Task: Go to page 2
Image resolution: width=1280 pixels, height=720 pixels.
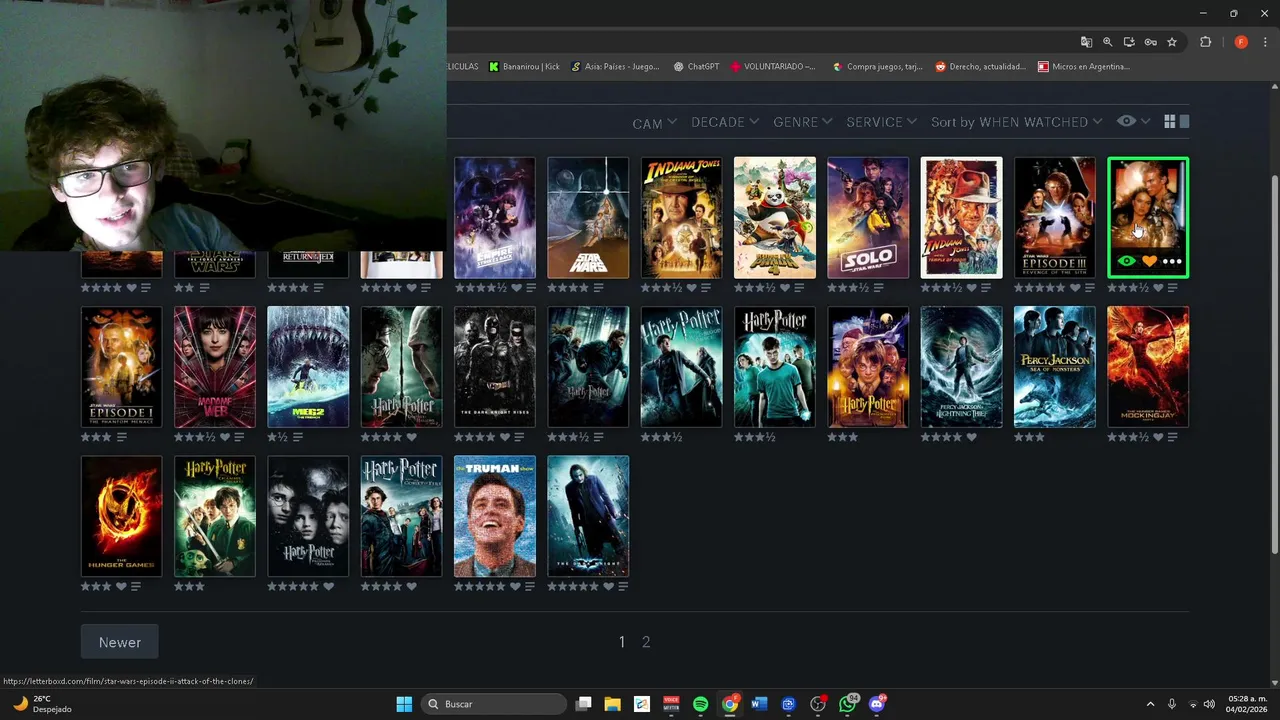Action: click(646, 642)
